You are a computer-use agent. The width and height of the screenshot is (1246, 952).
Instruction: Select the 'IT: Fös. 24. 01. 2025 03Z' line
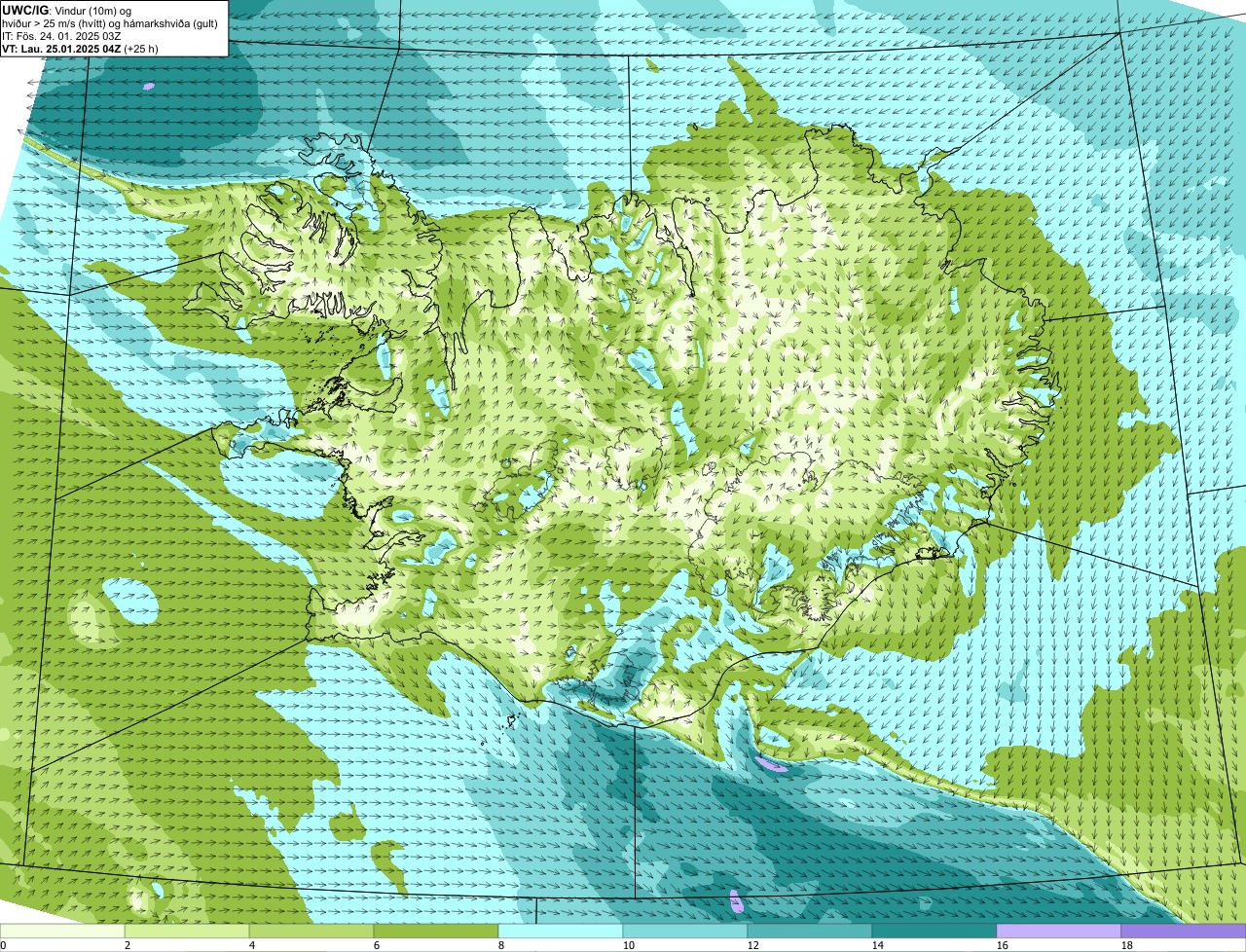[63, 36]
